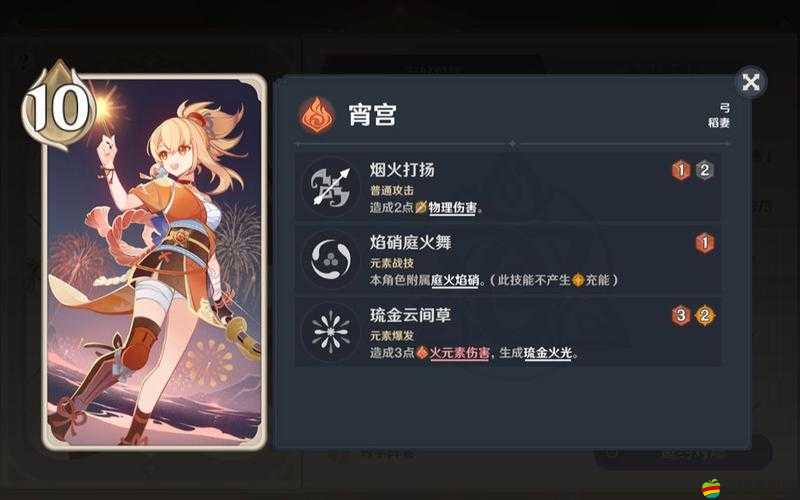Click the golden energy cost 2 icon
Viewport: 800px width, 500px height.
coord(705,316)
